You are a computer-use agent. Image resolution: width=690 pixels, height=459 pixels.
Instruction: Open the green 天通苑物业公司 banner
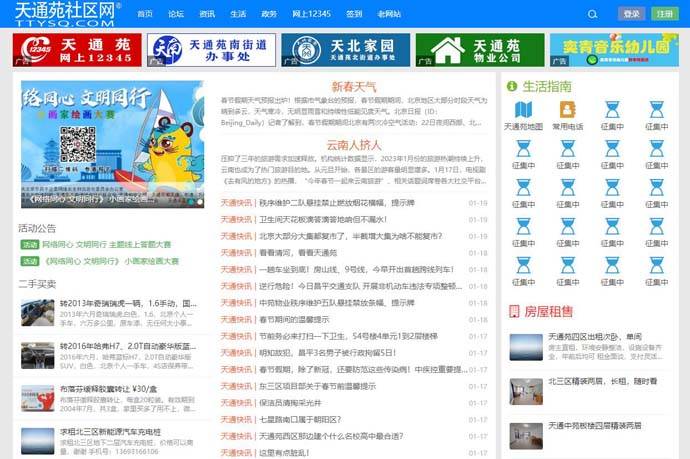[x=480, y=50]
